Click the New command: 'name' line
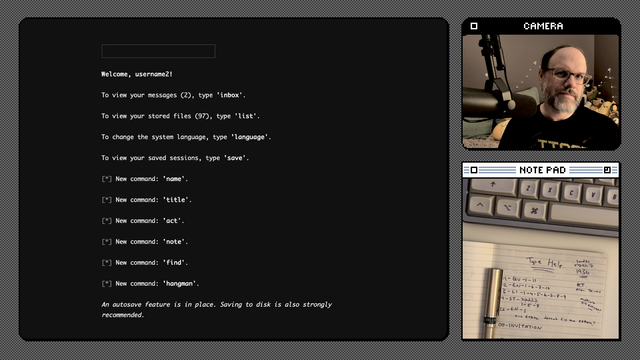This screenshot has width=640, height=360. pyautogui.click(x=145, y=179)
